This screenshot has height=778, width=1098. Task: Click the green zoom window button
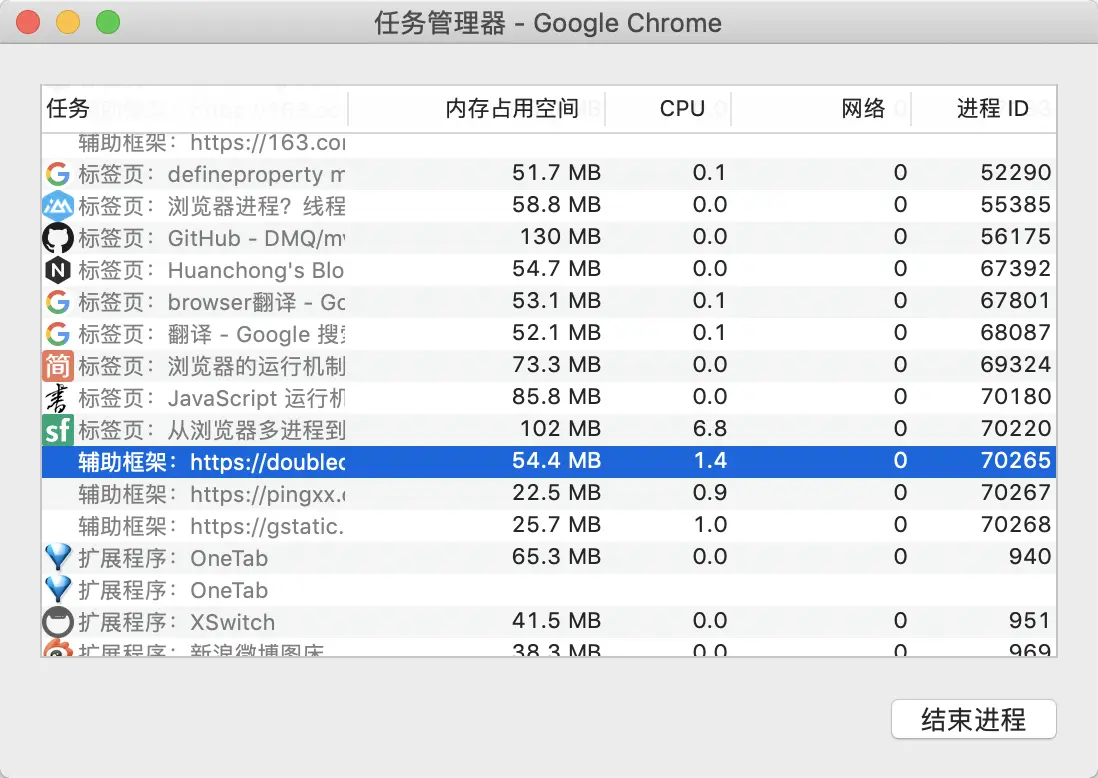[x=107, y=22]
